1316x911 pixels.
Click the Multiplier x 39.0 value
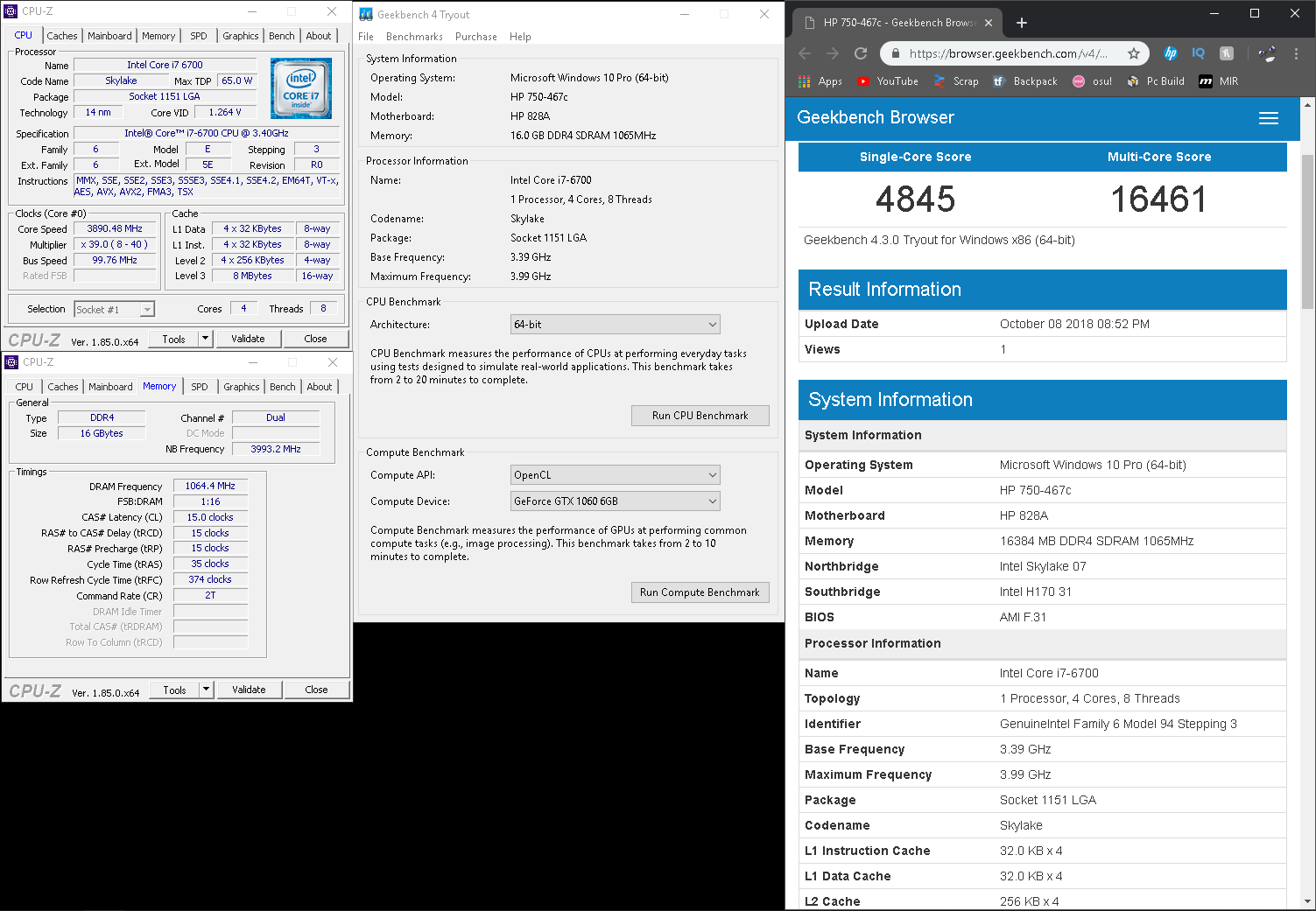point(115,244)
